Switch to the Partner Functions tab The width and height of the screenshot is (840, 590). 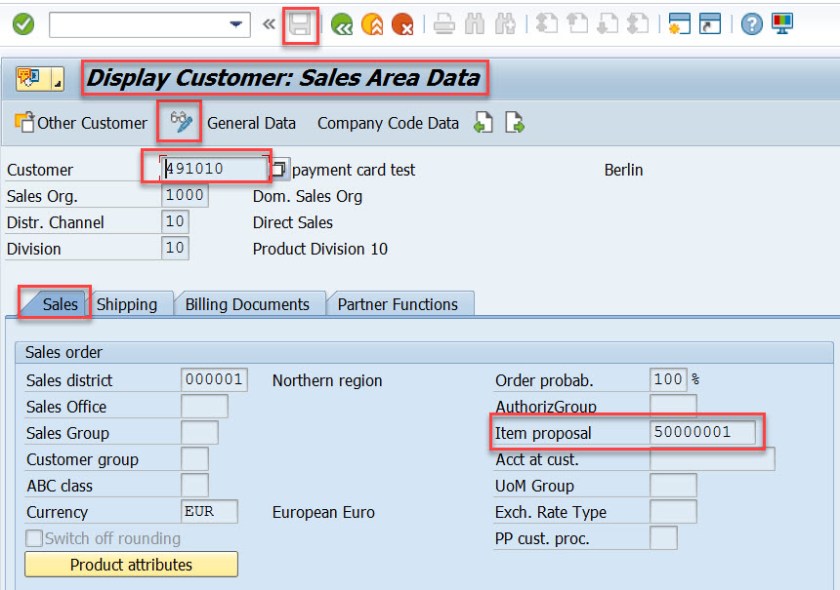click(398, 304)
